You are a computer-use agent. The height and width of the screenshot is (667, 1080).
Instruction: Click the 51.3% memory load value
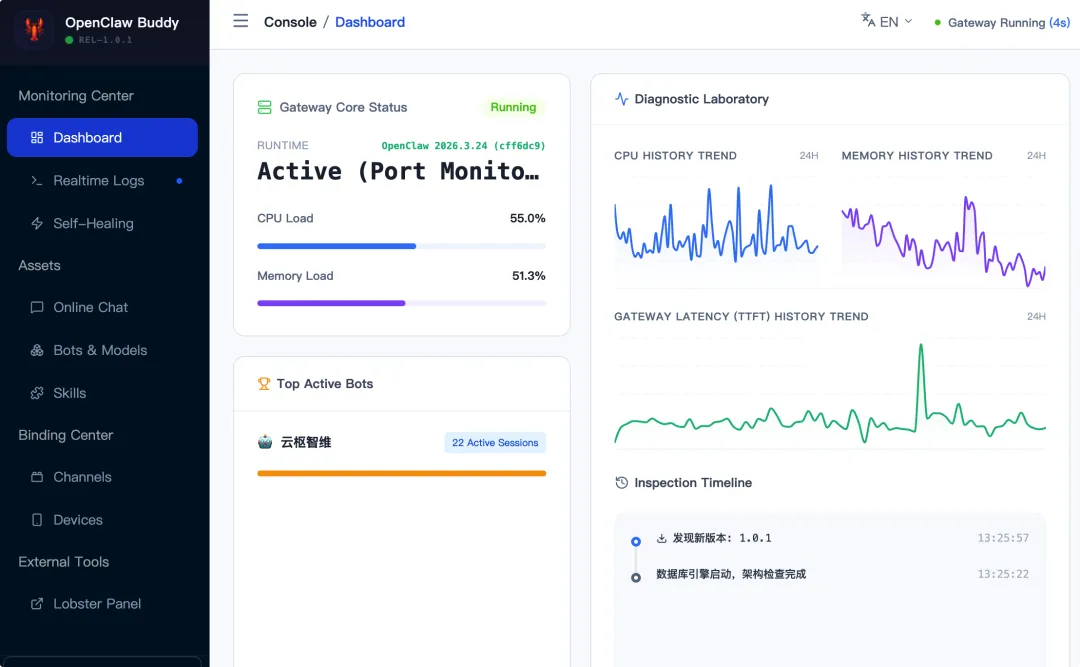(528, 276)
